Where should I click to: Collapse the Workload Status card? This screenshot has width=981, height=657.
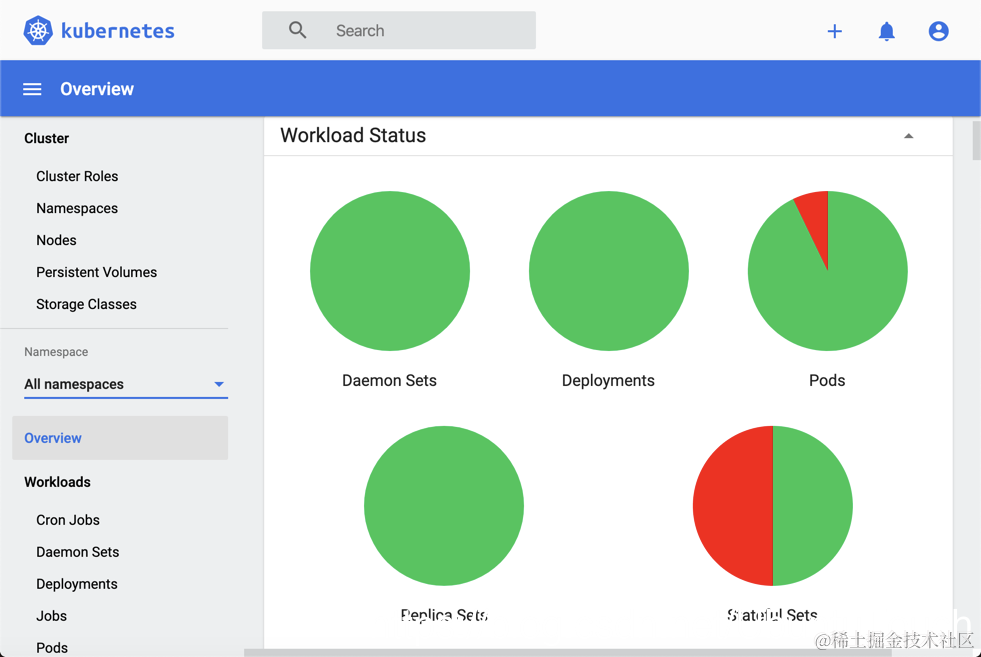point(908,136)
